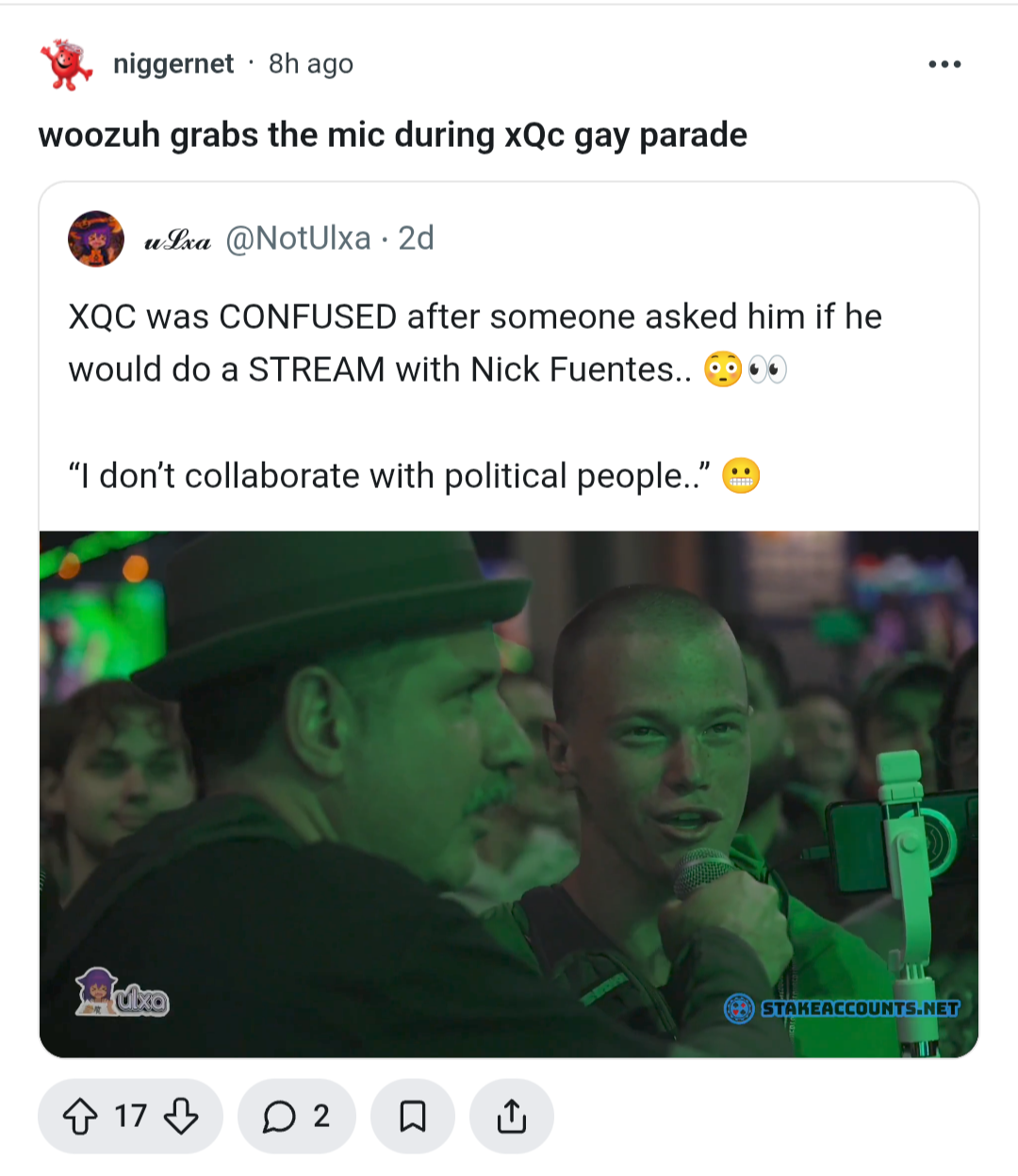The image size is (1018, 1176).
Task: Open the three-dot more options menu
Action: (944, 64)
